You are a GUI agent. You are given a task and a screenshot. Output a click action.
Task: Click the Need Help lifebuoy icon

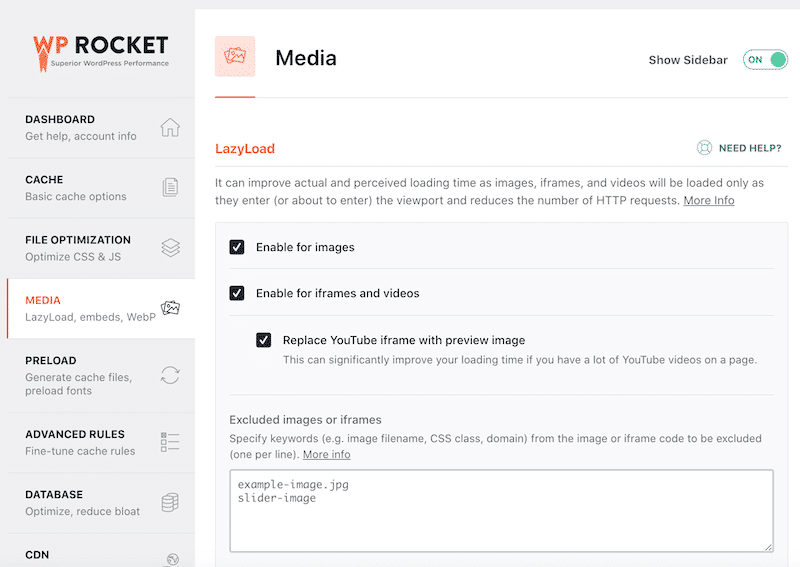(705, 148)
